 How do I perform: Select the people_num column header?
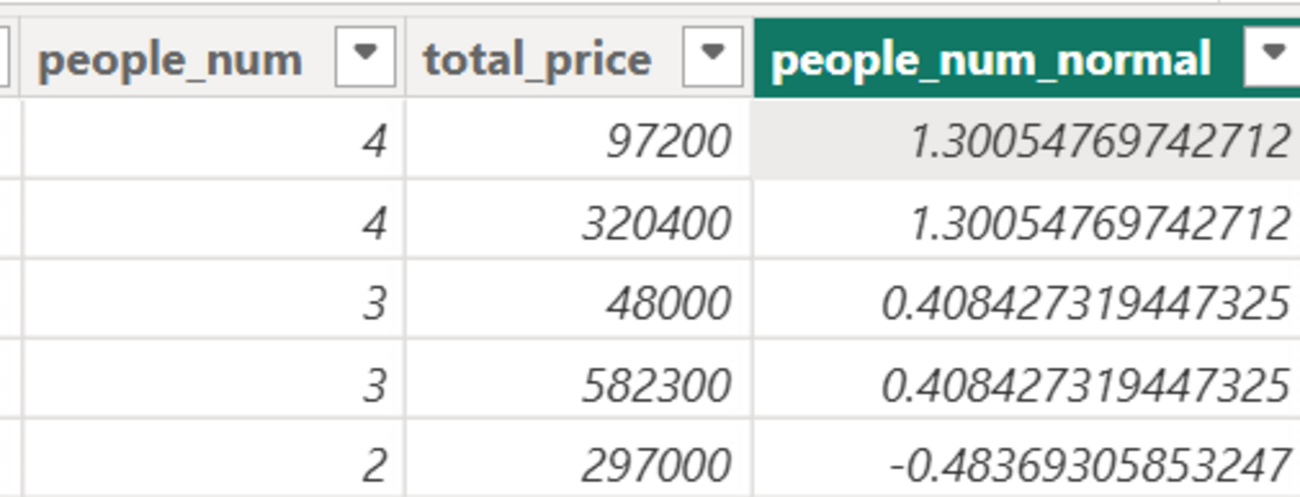point(170,60)
